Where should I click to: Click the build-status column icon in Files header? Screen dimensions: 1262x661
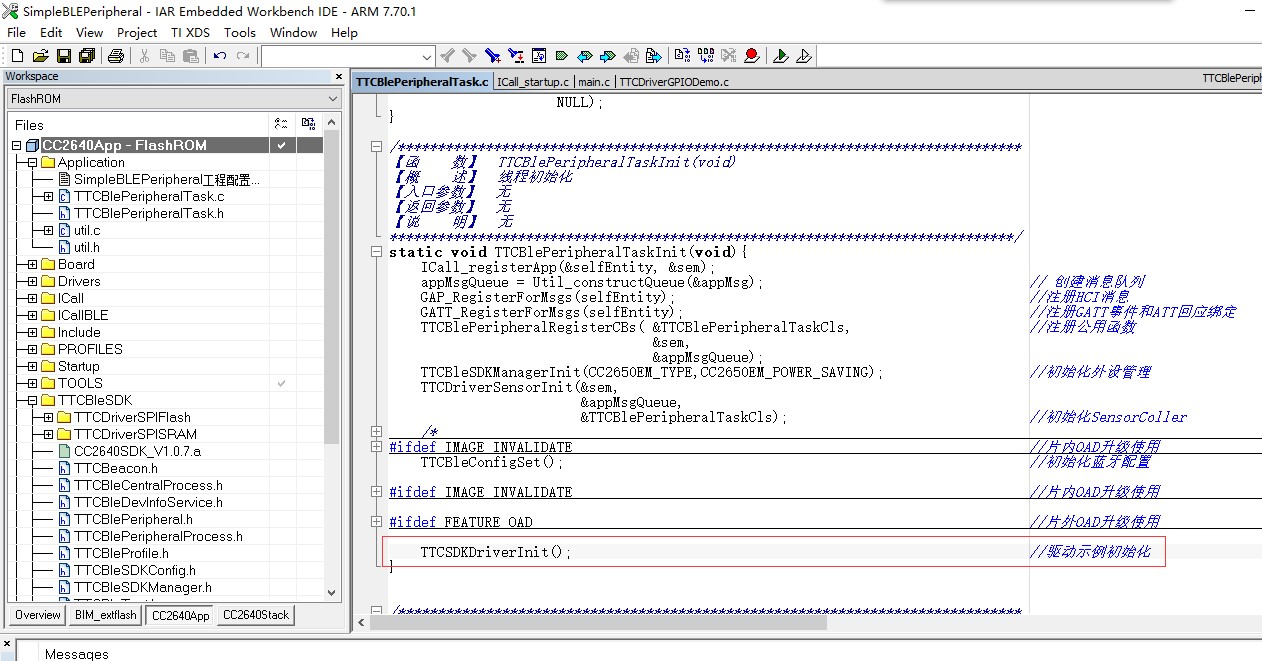tap(280, 124)
